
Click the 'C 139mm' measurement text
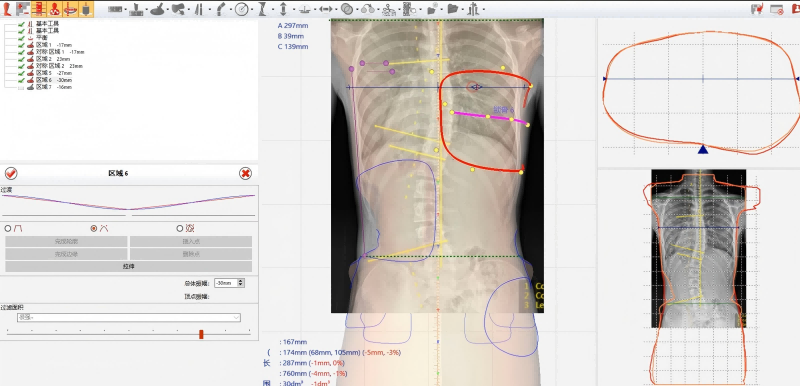[x=293, y=47]
